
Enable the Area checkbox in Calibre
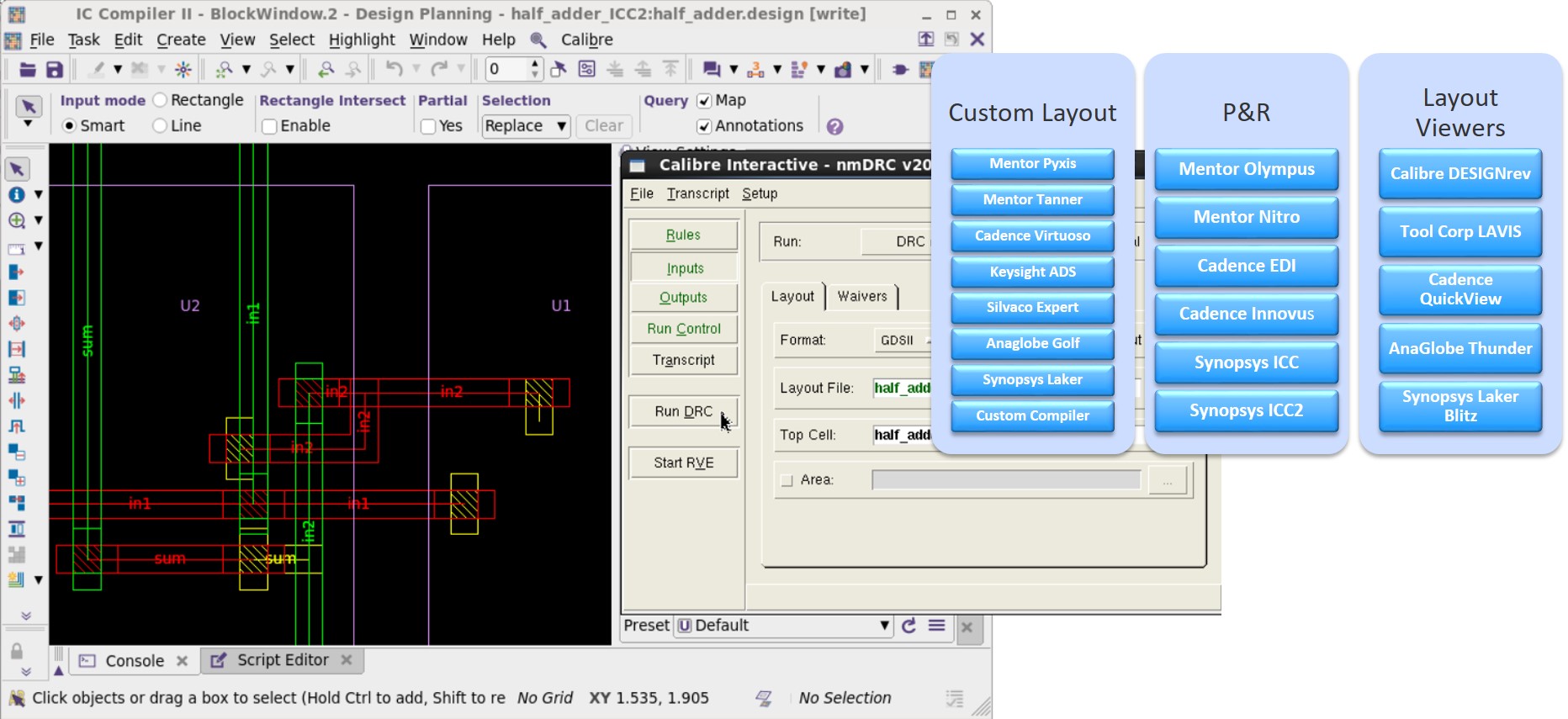pyautogui.click(x=787, y=480)
